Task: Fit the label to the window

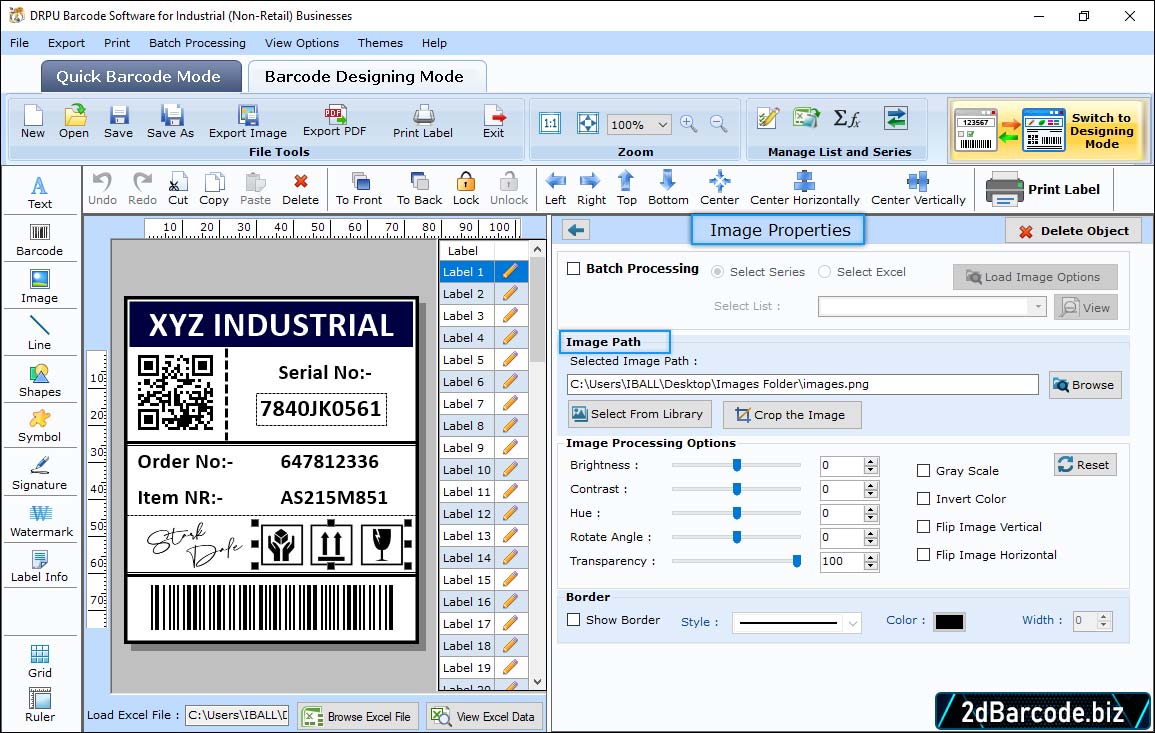Action: [588, 123]
